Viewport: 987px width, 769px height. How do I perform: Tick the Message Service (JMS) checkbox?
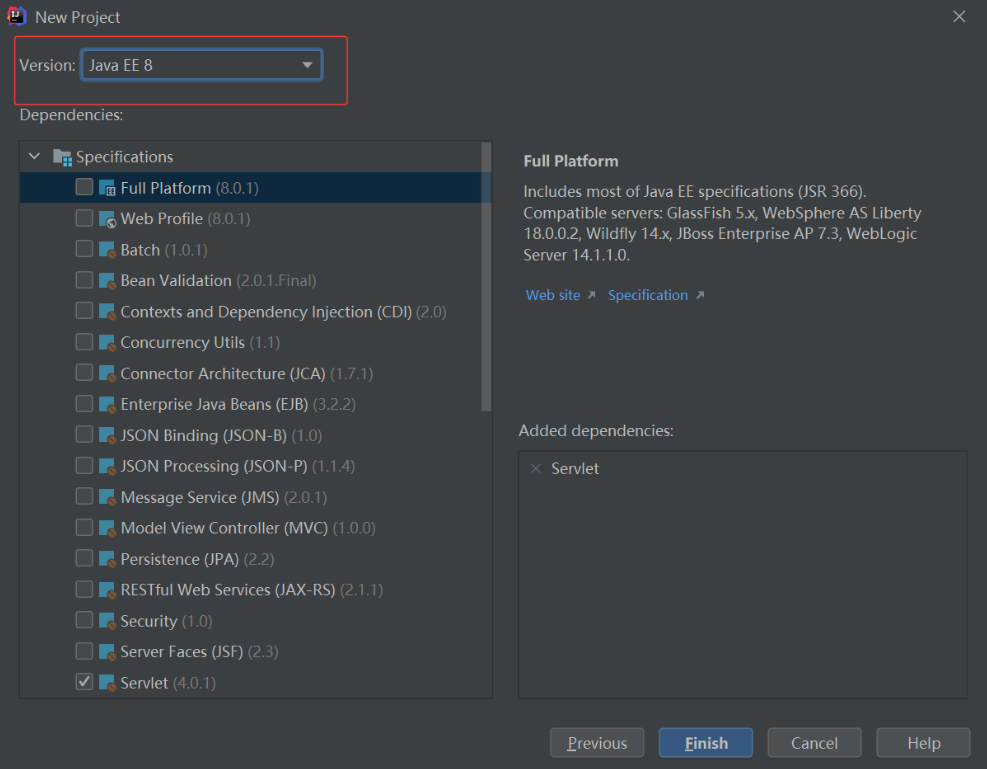click(x=84, y=496)
